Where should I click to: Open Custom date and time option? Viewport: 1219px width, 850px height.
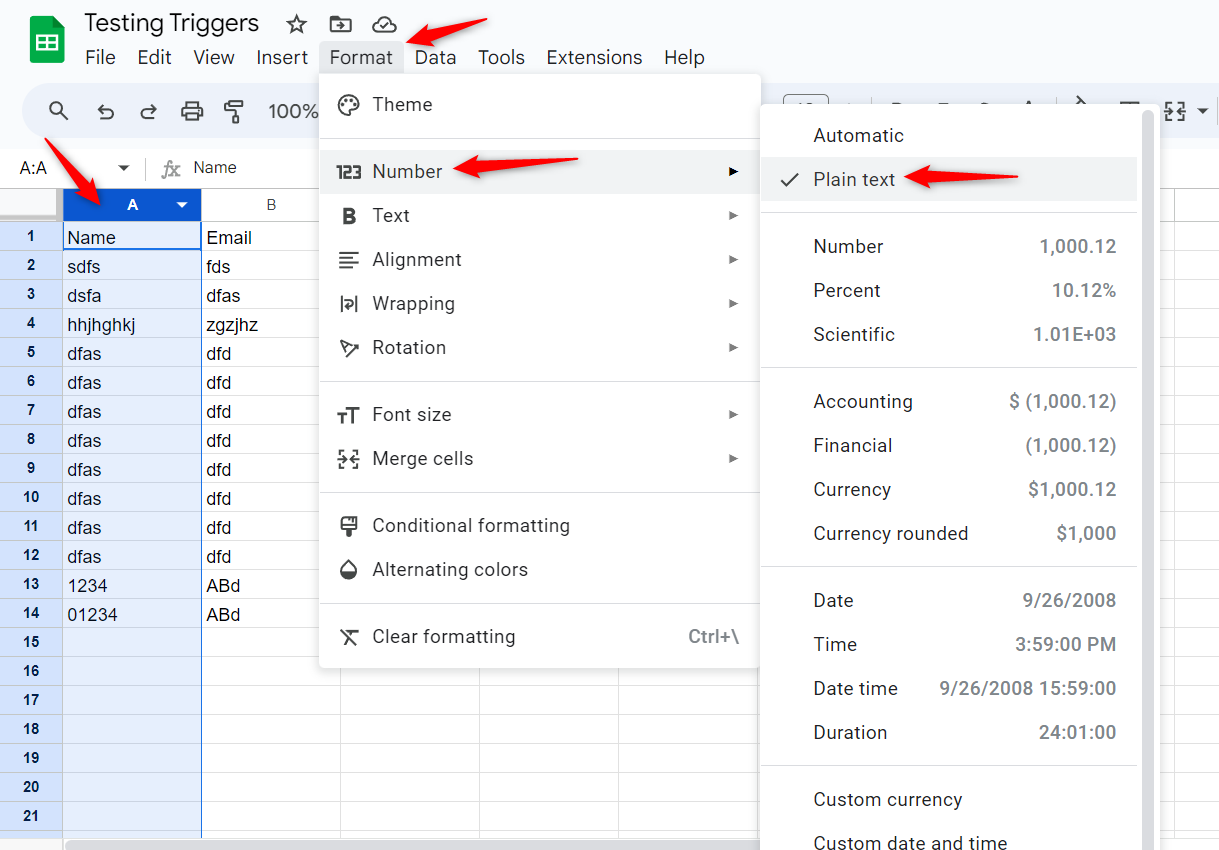[x=949, y=838]
